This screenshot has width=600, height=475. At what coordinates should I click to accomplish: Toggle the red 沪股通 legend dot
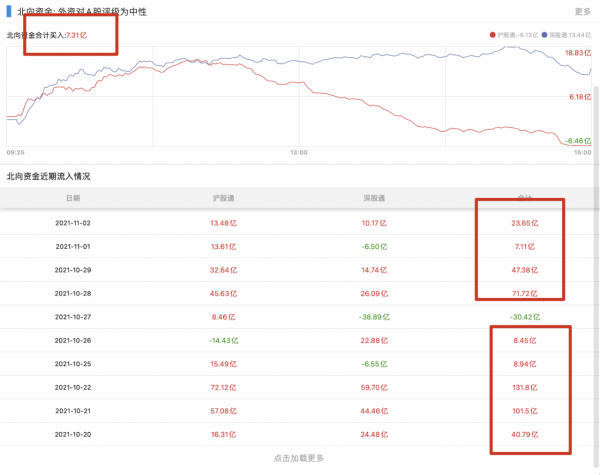493,34
